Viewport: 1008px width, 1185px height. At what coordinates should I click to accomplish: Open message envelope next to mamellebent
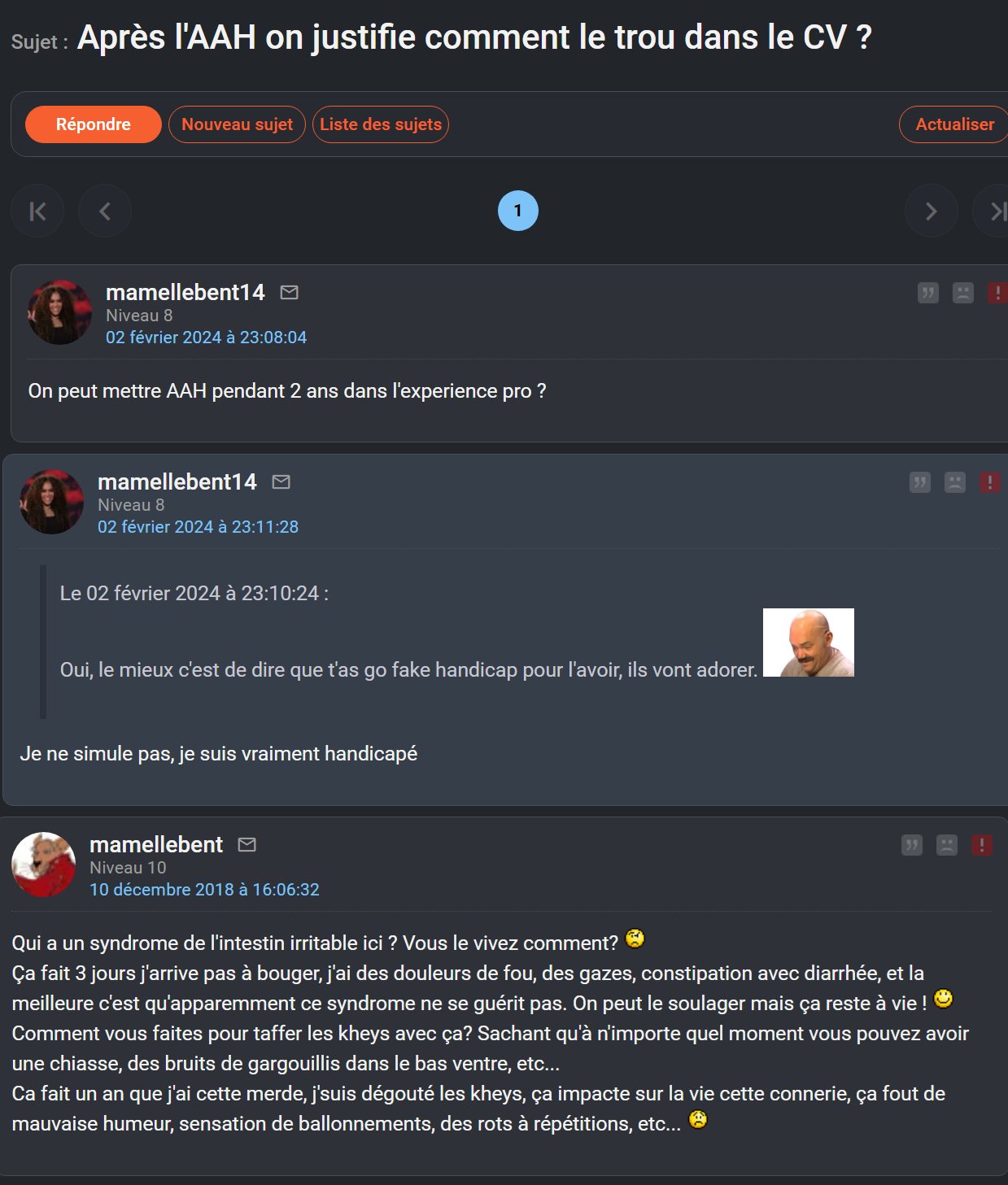pyautogui.click(x=247, y=844)
